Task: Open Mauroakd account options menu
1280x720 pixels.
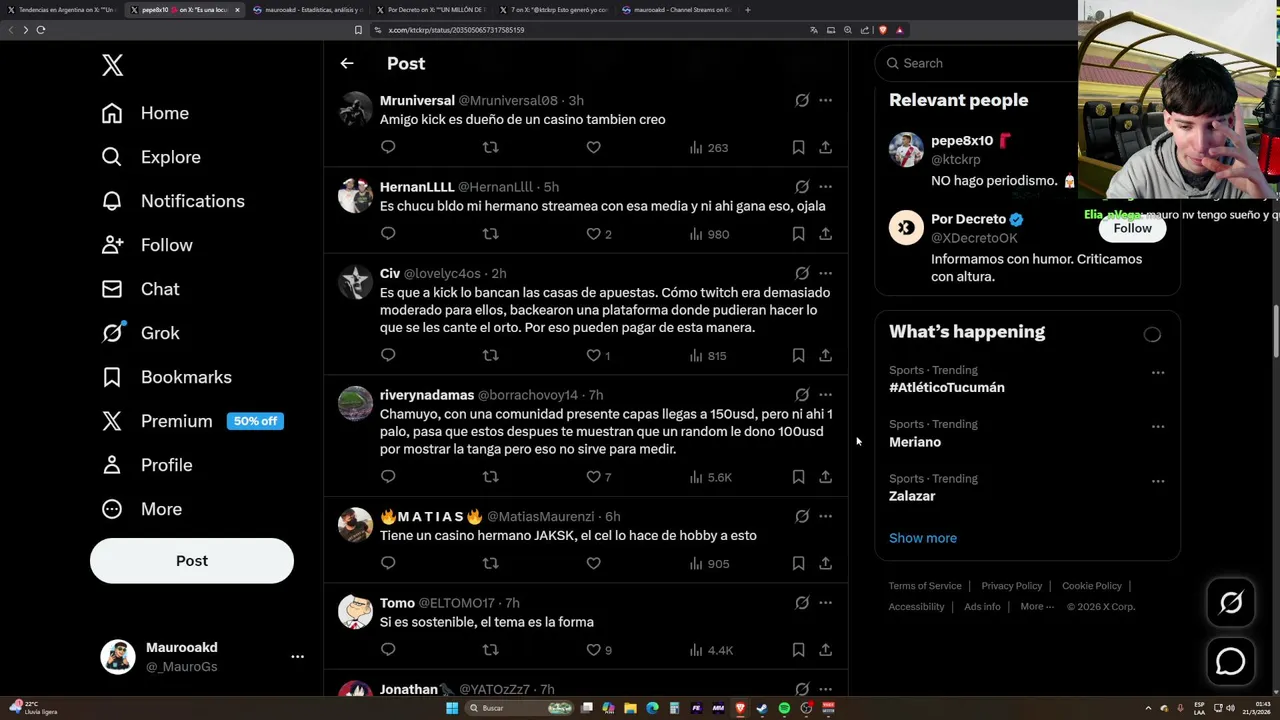Action: (x=297, y=657)
